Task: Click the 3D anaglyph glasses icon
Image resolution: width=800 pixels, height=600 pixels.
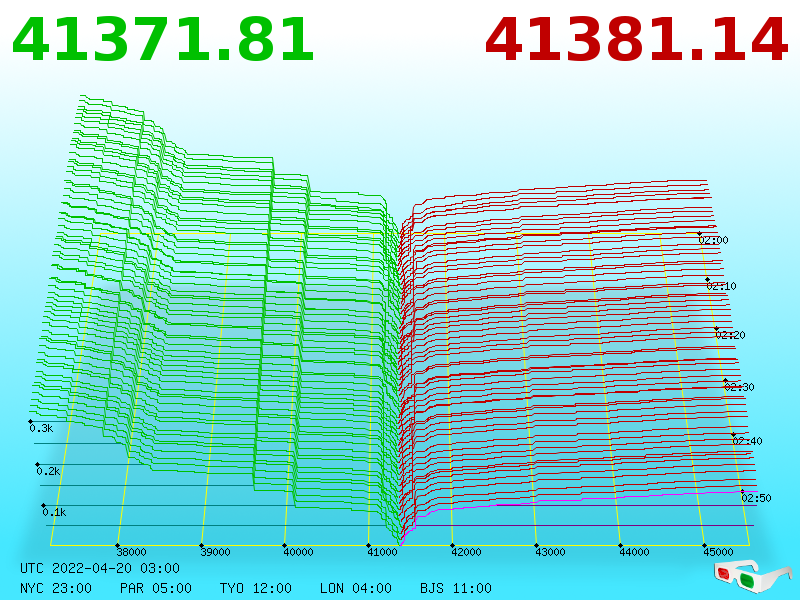Action: point(752,577)
